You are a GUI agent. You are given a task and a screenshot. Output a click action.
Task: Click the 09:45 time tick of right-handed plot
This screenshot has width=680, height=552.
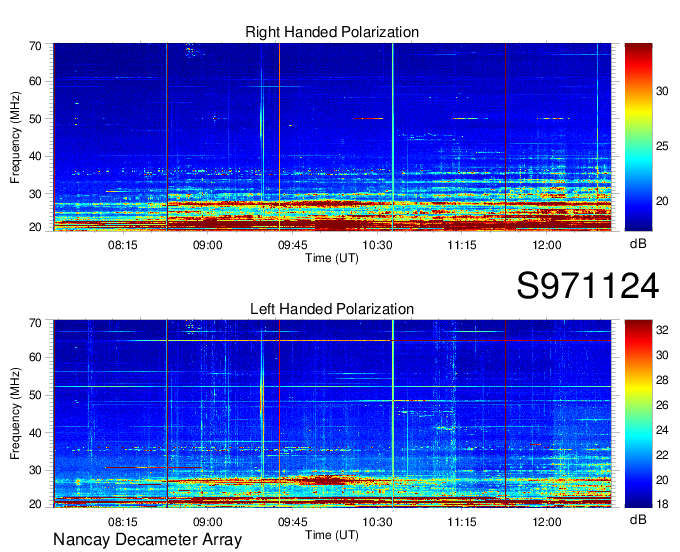click(292, 245)
